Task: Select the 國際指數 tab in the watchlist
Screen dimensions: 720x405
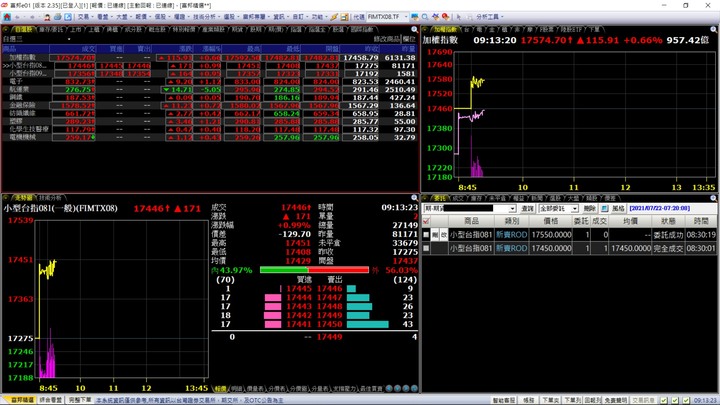Action: point(362,29)
